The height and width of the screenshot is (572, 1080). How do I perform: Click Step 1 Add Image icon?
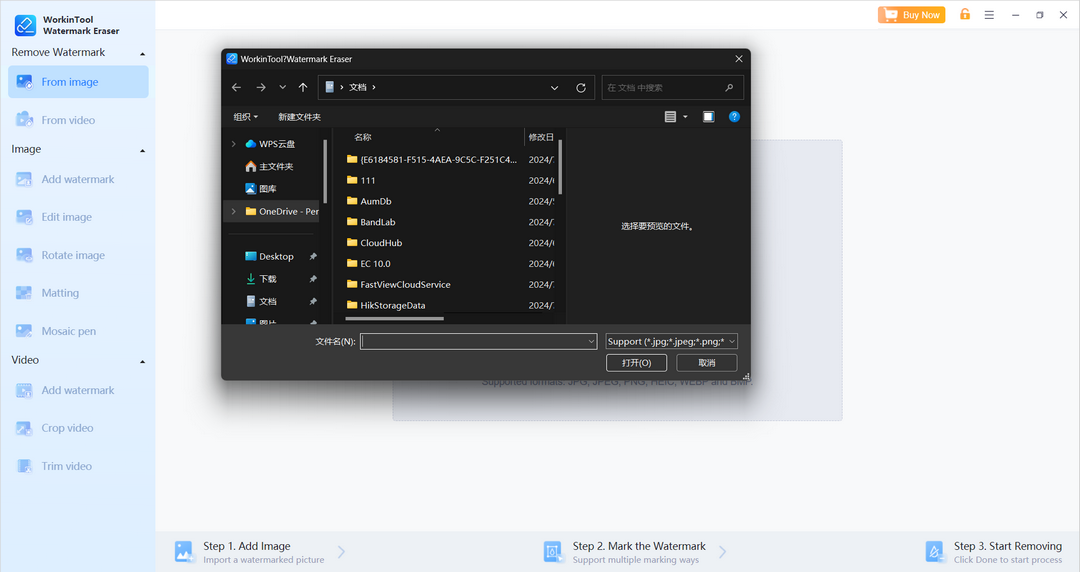[x=184, y=552]
